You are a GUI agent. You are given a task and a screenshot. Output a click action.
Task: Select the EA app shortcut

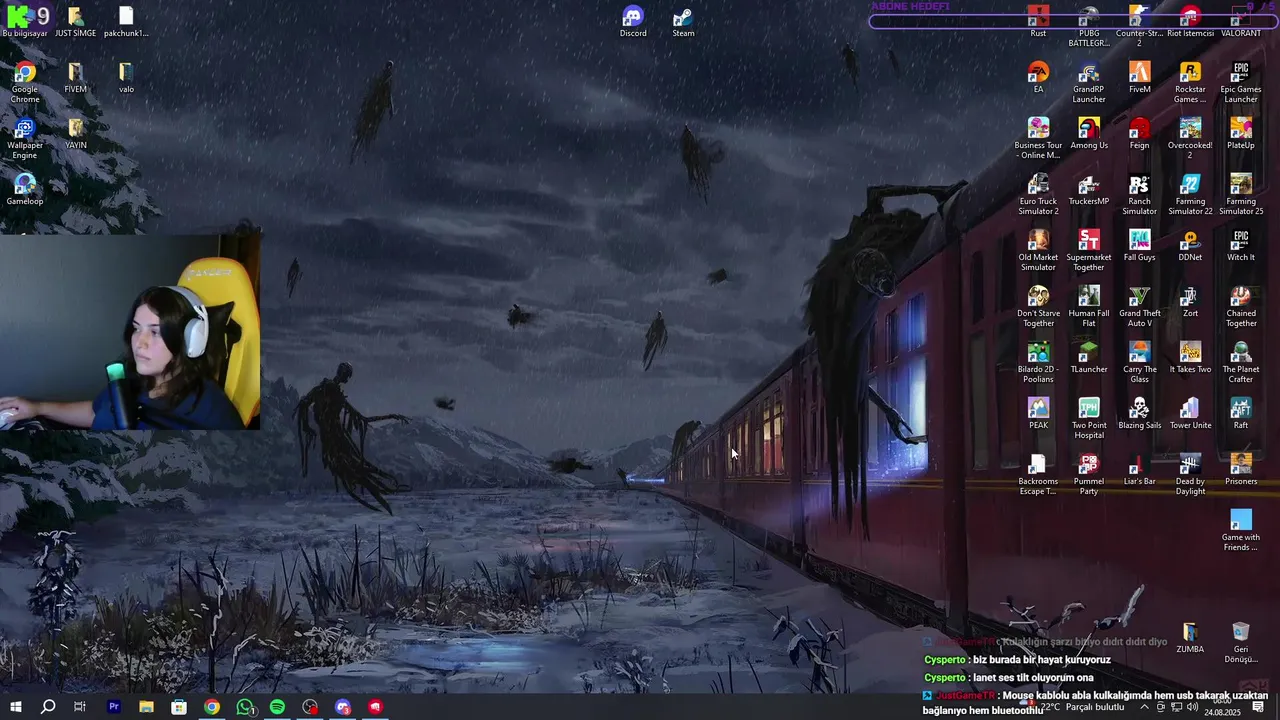pos(1038,78)
